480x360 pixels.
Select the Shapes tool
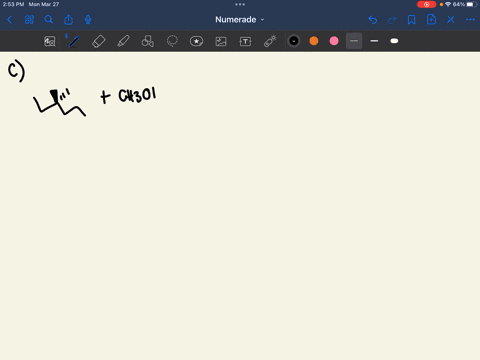tap(148, 41)
